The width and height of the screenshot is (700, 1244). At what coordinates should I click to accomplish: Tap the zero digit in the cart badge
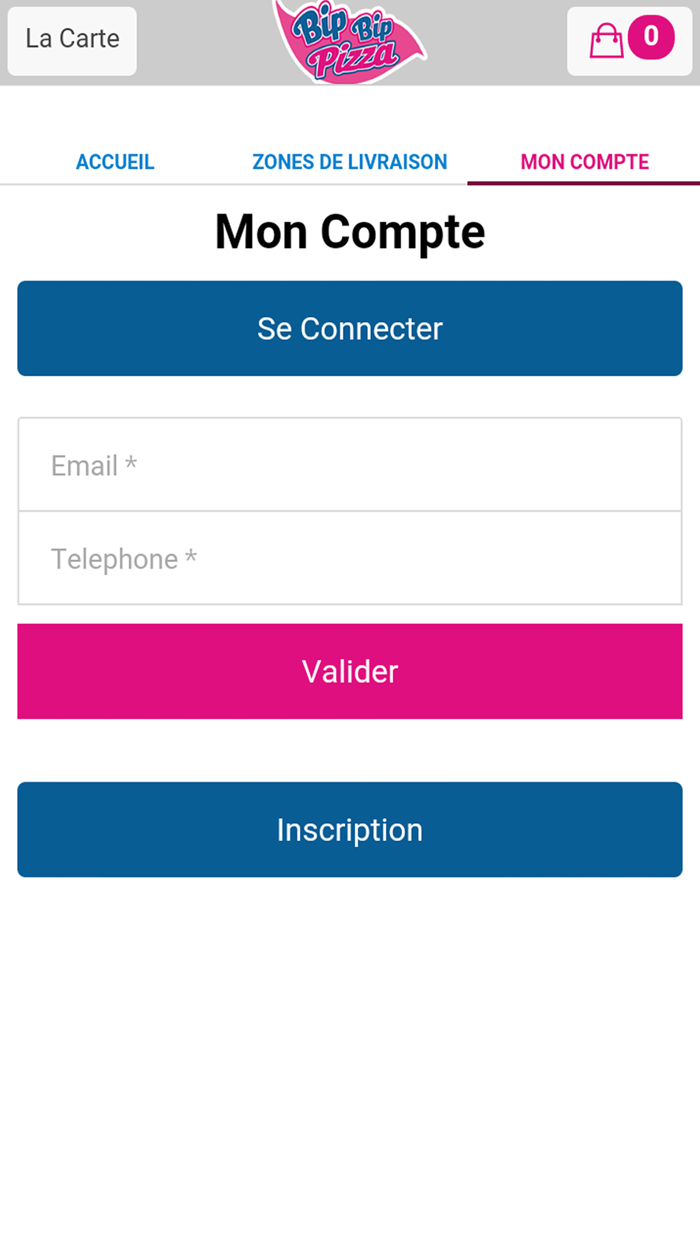click(x=651, y=37)
